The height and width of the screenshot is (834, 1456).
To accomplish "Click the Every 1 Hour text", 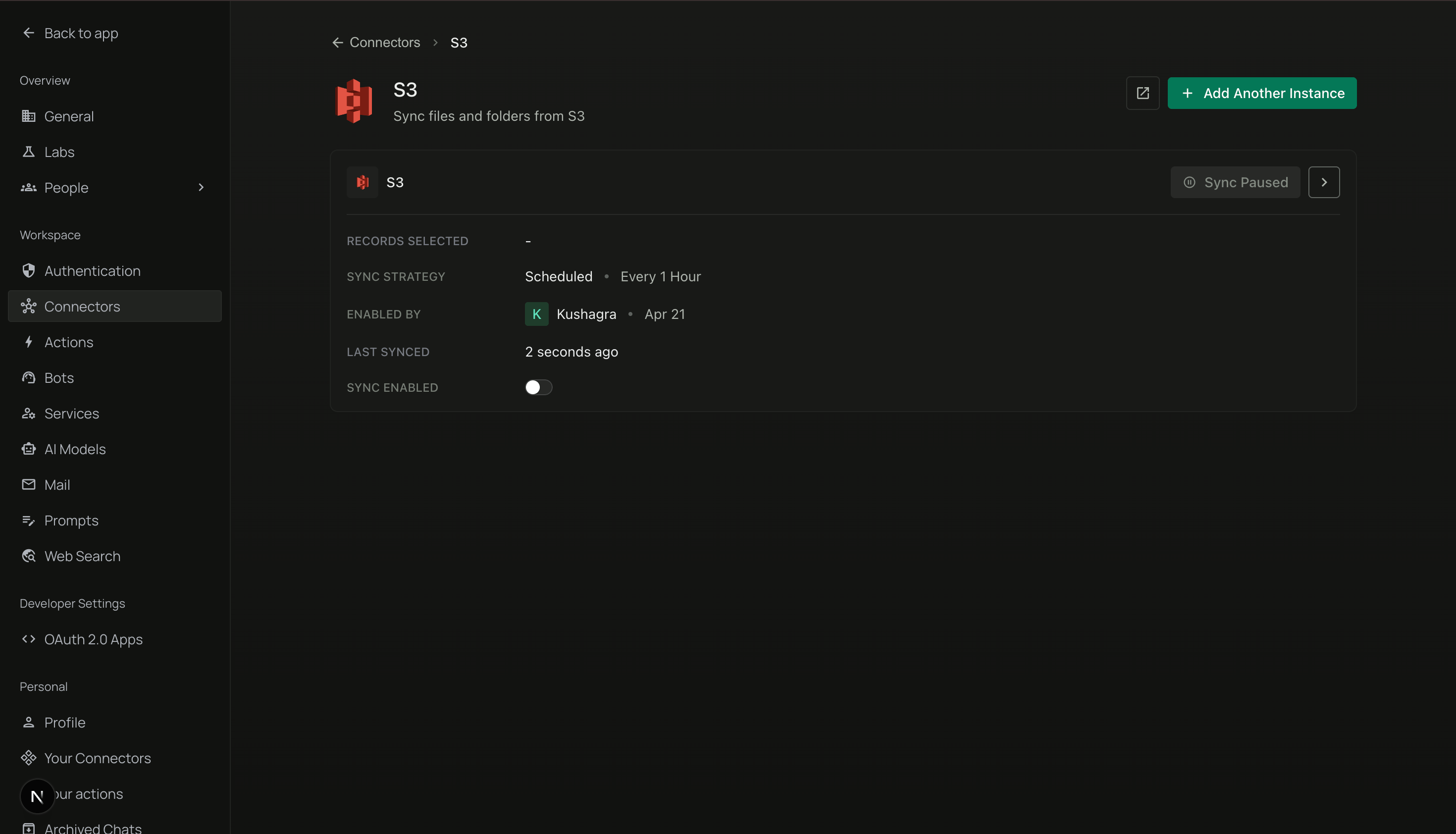I will coord(661,277).
